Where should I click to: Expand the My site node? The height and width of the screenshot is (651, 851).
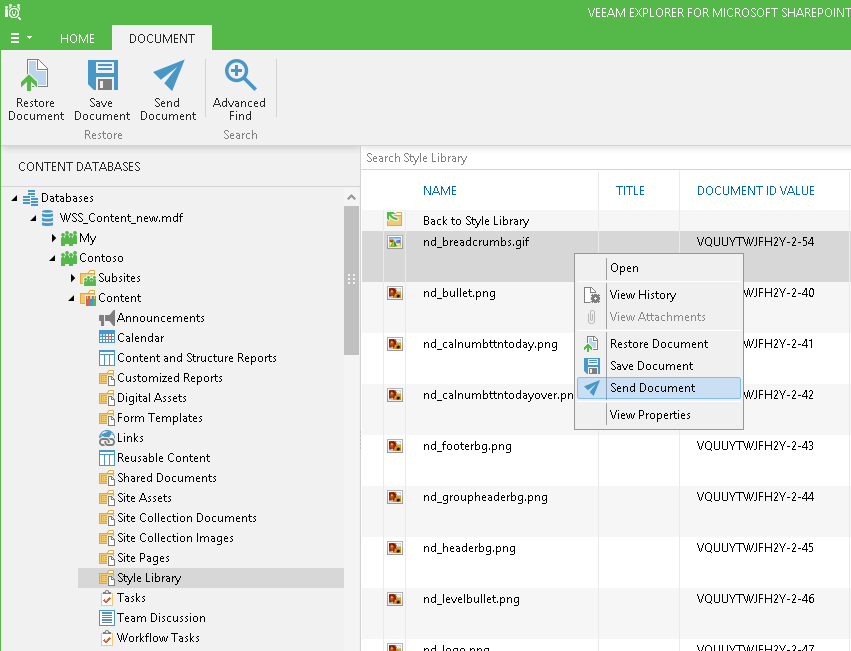tap(53, 238)
